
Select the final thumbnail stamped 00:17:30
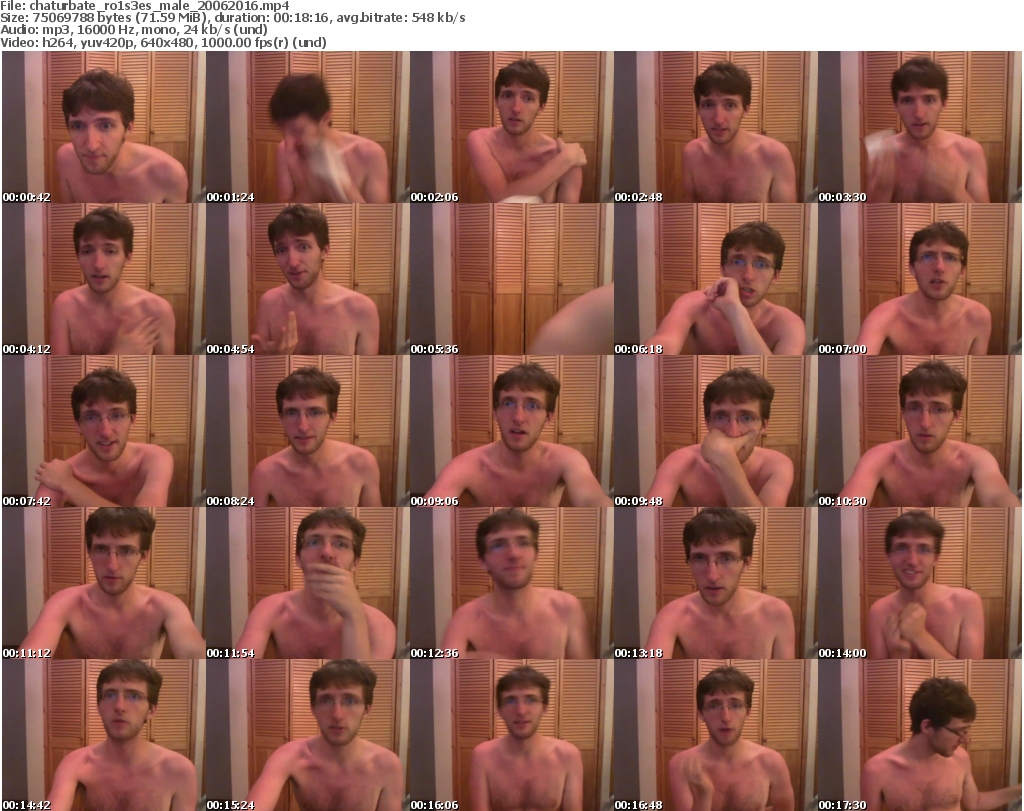[x=920, y=735]
